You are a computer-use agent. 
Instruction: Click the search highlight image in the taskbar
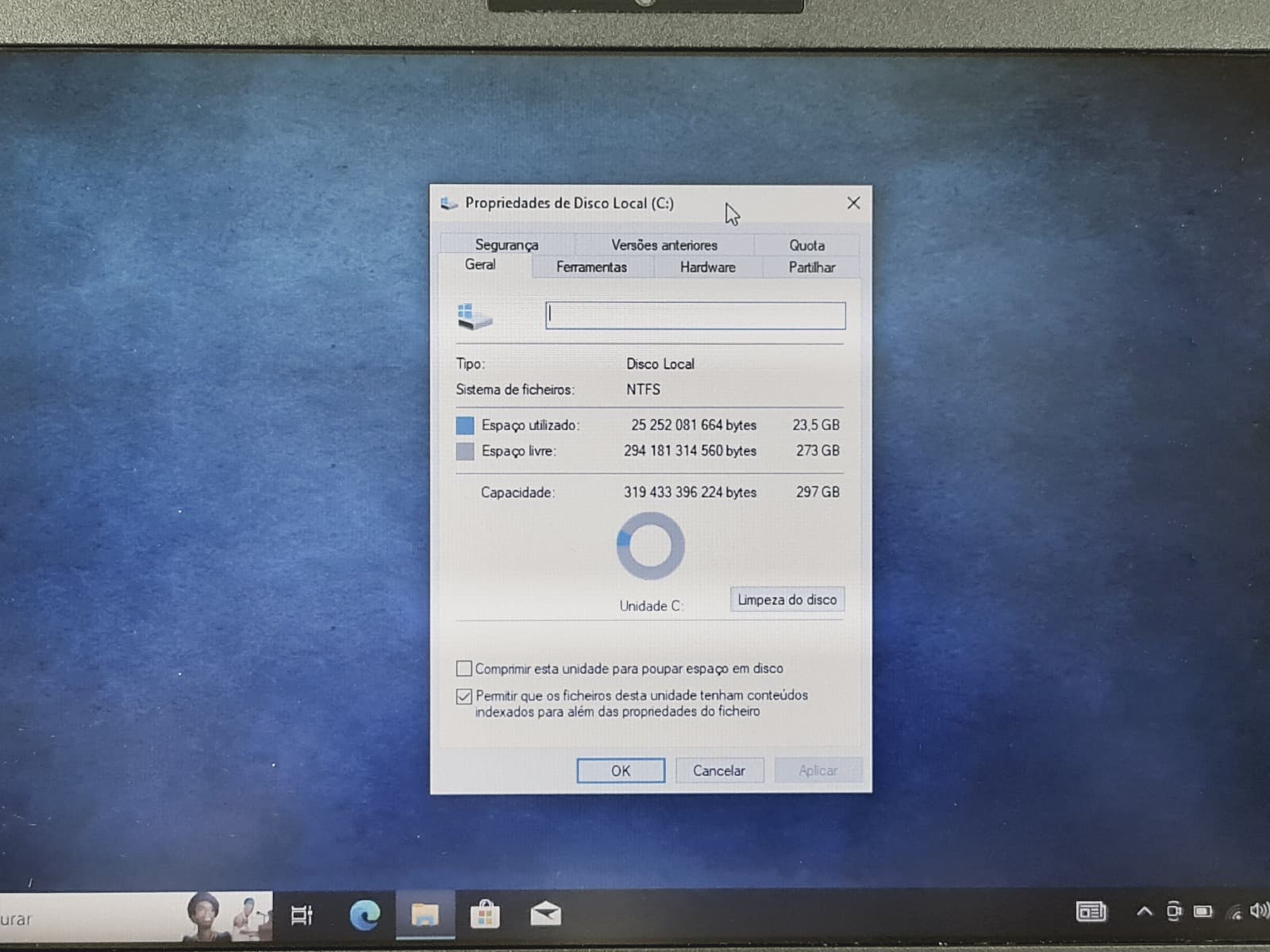(229, 916)
